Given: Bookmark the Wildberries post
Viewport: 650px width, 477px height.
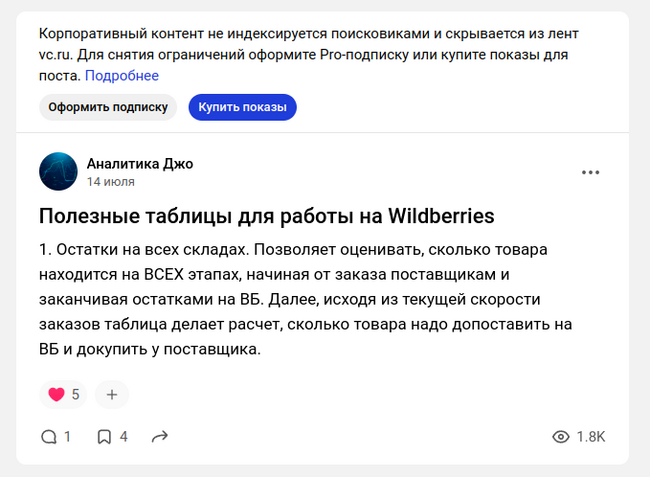Looking at the screenshot, I should tap(104, 437).
